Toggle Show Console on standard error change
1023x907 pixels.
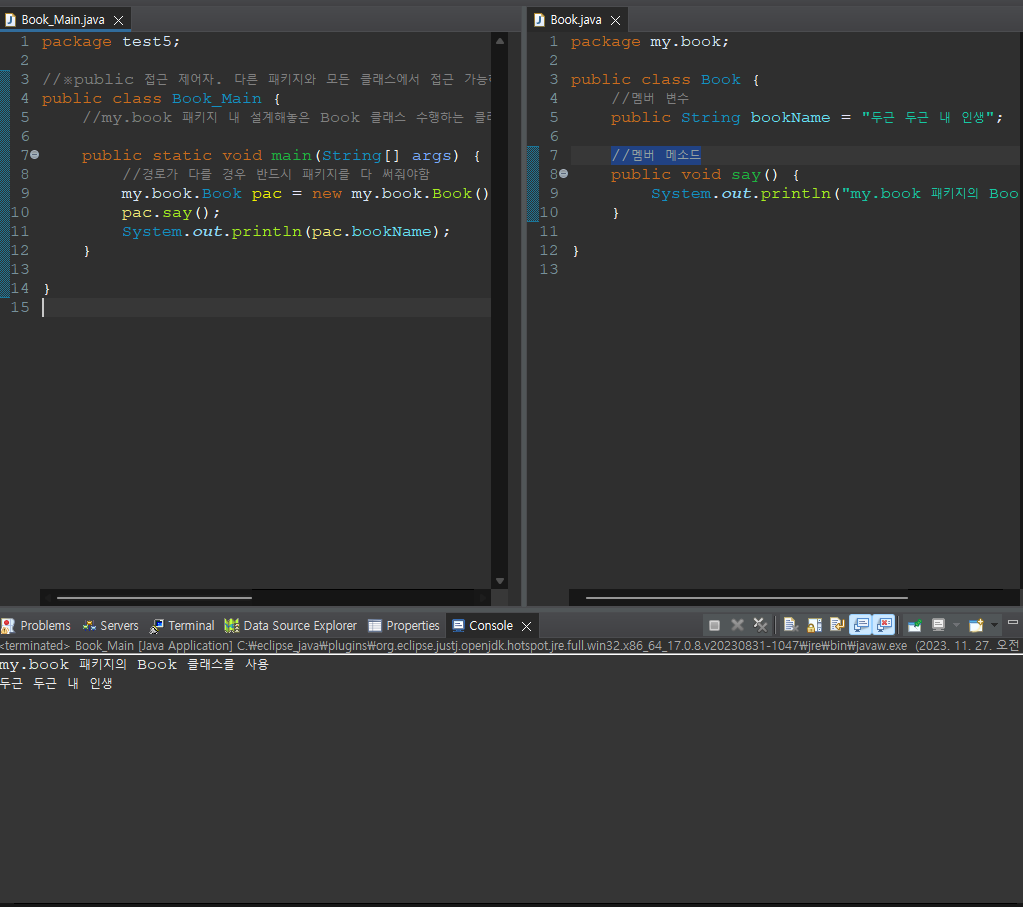coord(884,625)
